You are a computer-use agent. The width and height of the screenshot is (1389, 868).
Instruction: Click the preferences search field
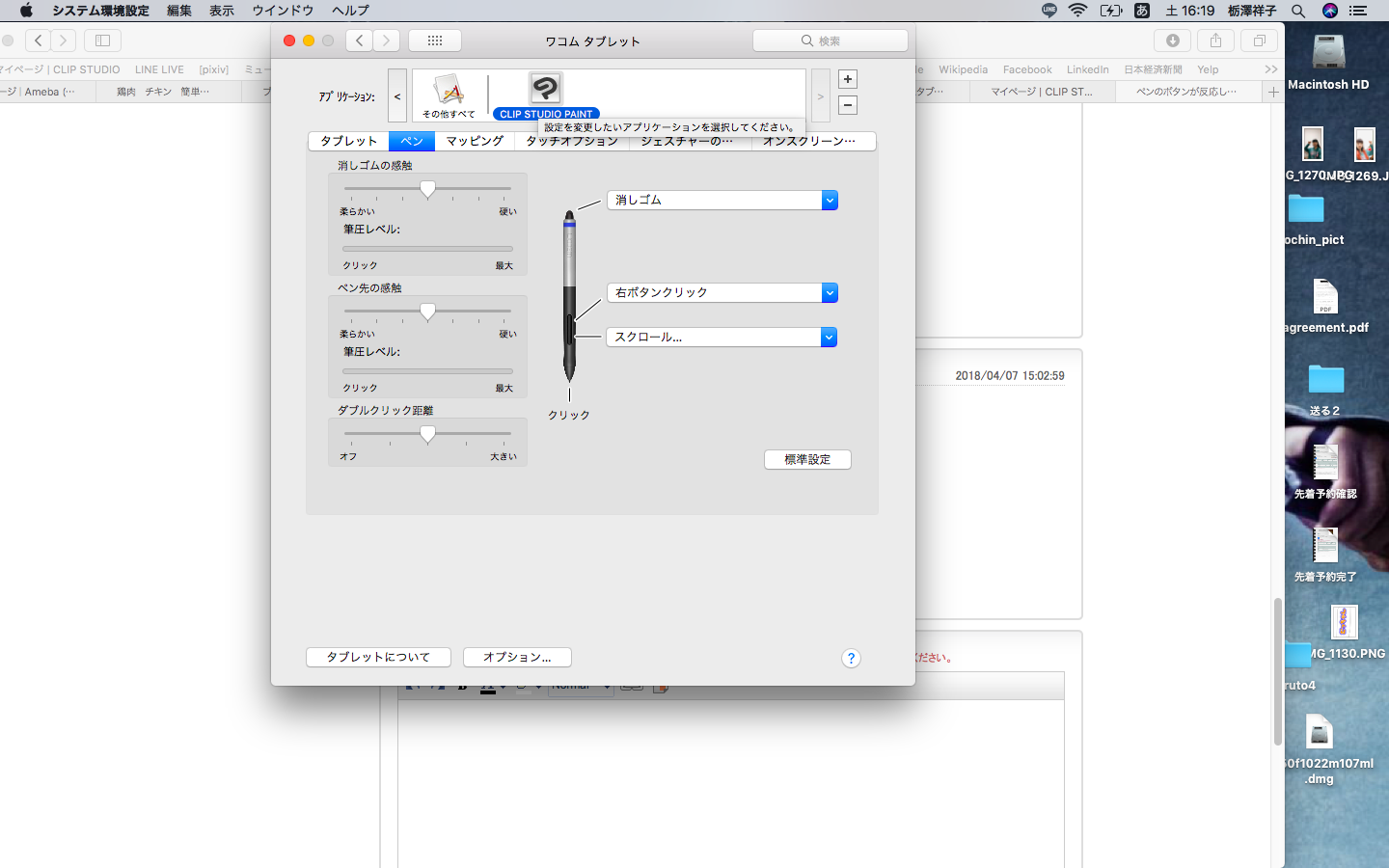pos(831,41)
